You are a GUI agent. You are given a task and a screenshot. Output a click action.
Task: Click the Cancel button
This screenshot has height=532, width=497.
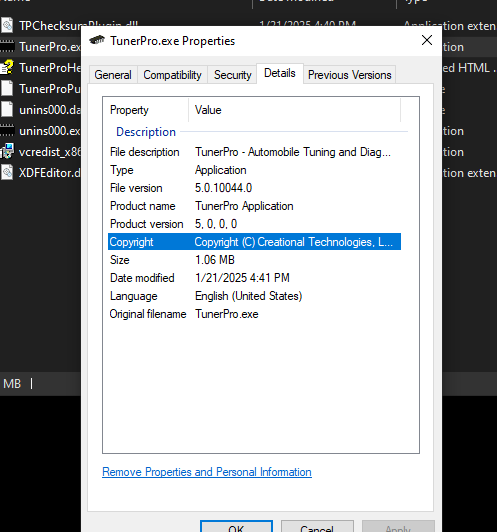317,527
